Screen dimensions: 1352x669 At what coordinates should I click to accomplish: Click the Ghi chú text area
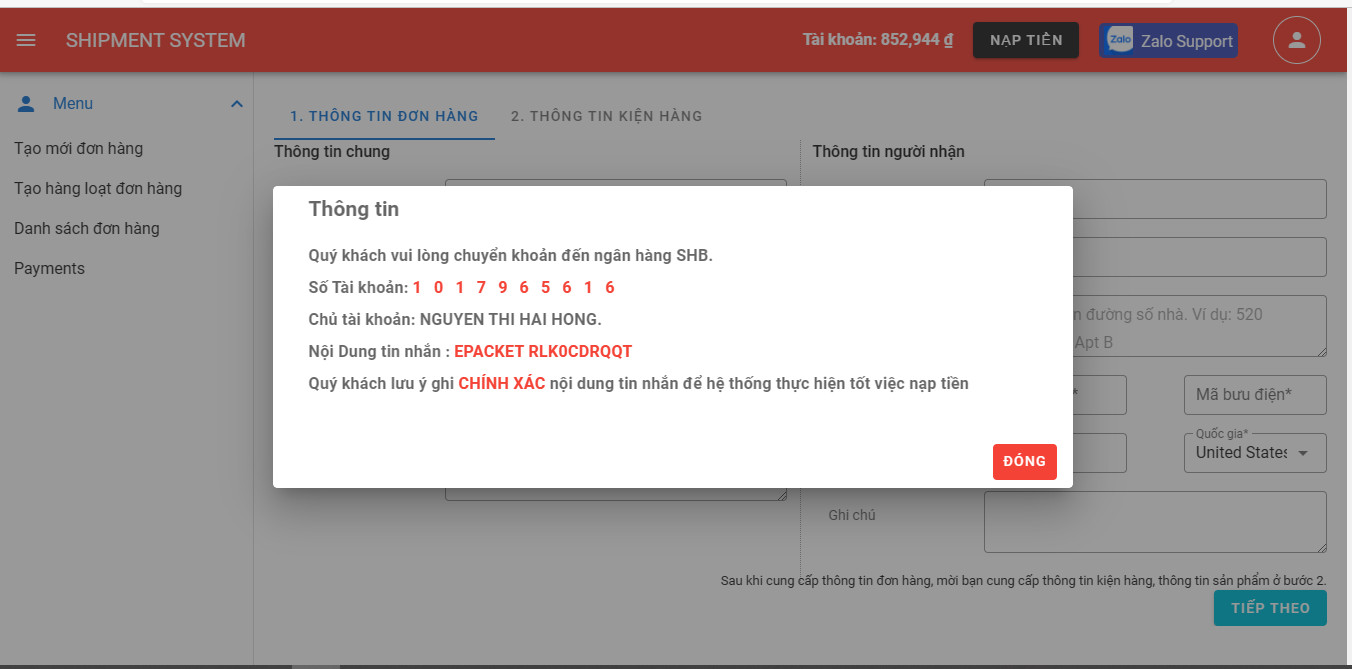click(1154, 521)
